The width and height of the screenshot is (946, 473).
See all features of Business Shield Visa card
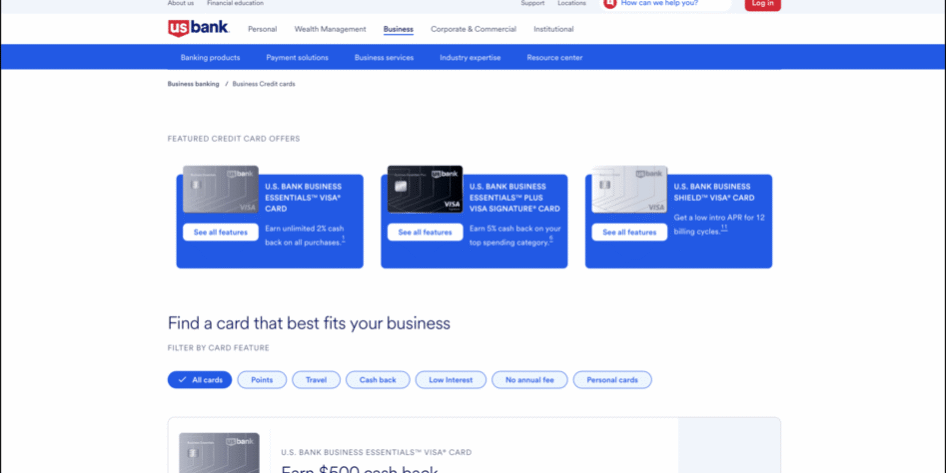629,232
